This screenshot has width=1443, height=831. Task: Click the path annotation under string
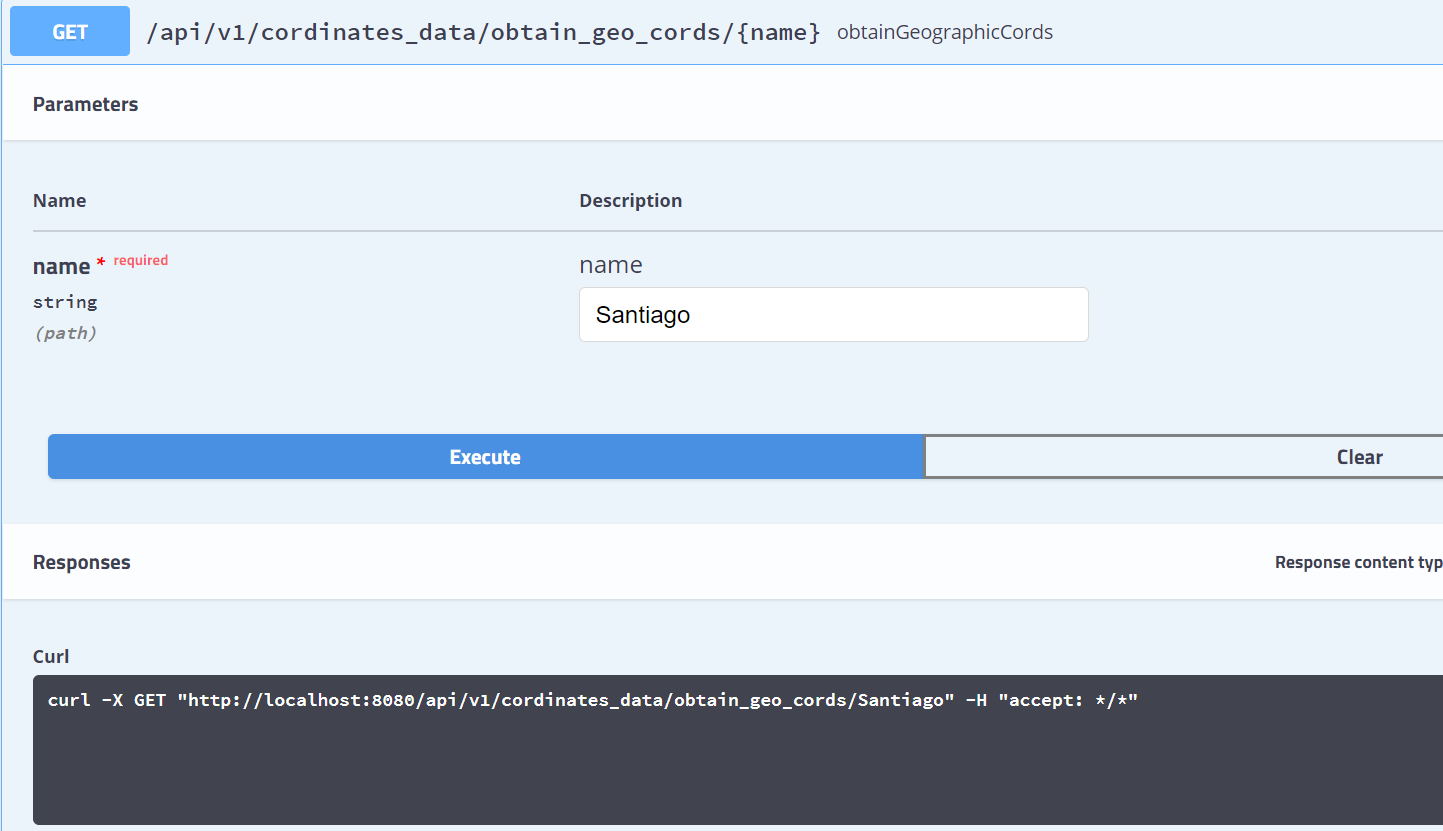point(66,332)
